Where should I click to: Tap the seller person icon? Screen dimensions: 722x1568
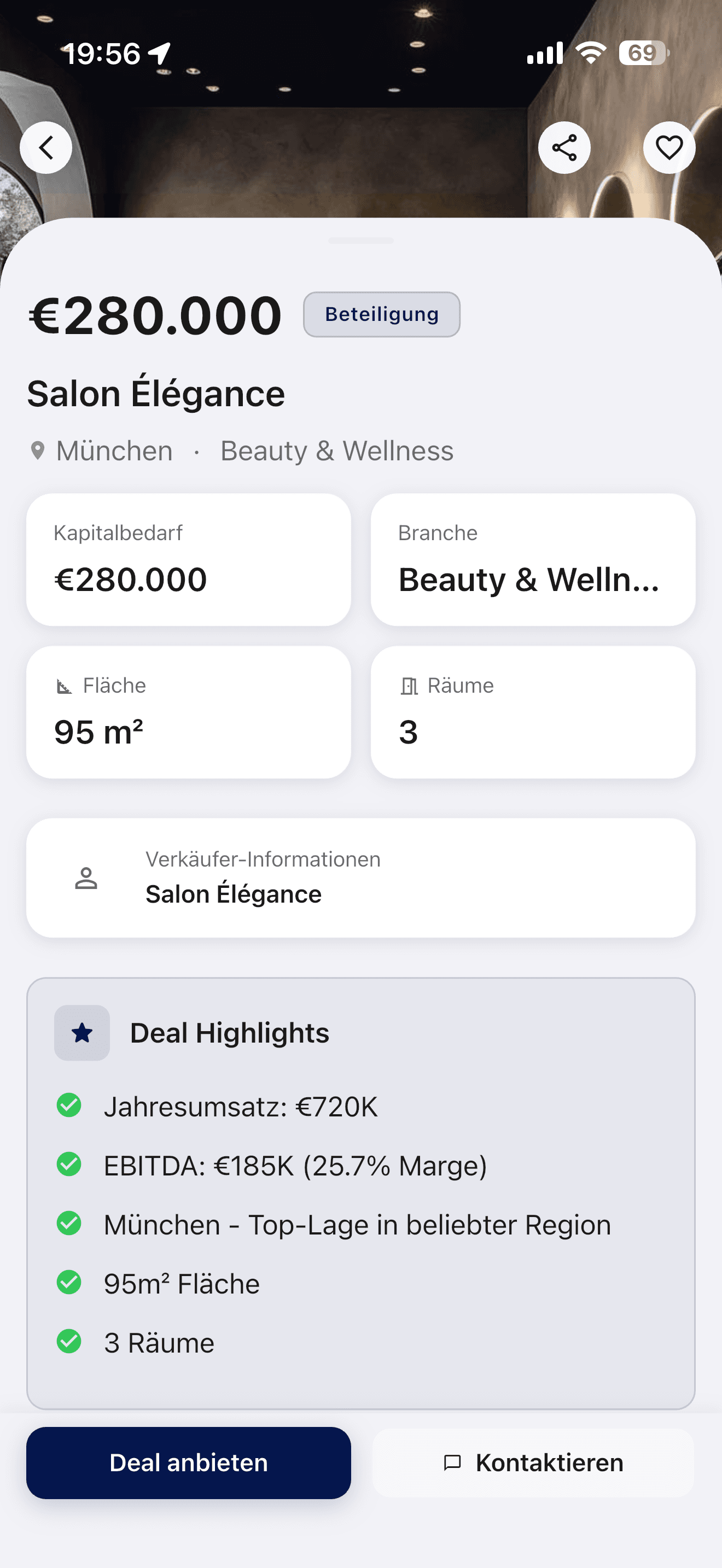(x=86, y=879)
